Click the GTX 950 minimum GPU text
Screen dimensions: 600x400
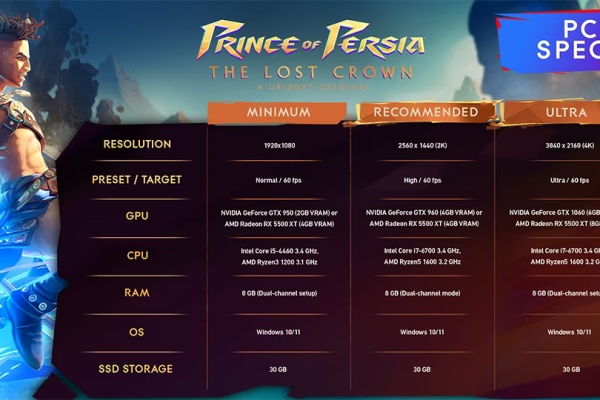[x=279, y=213]
